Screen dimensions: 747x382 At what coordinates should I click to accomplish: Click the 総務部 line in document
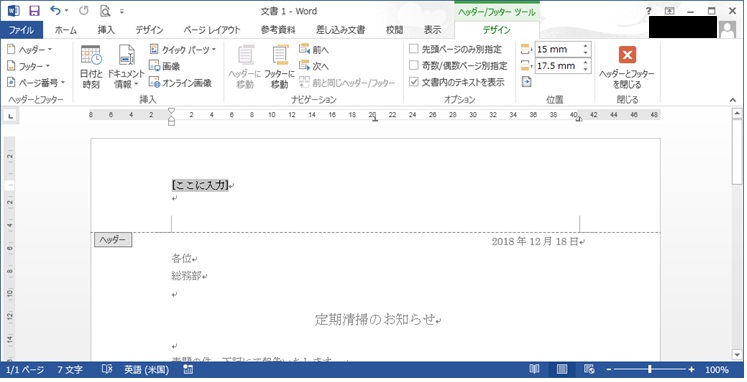coord(186,275)
